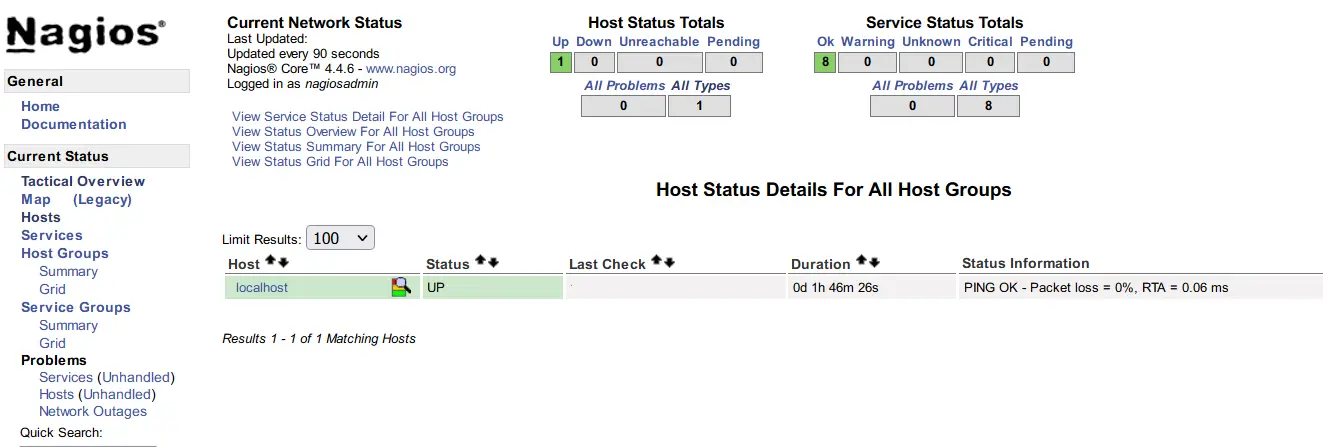
Task: Open Tactical Overview page
Action: (x=83, y=181)
